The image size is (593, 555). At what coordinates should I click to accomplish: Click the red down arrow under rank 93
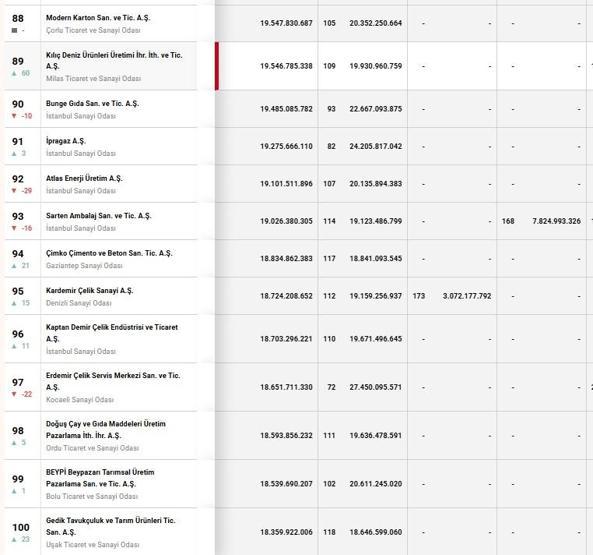[14, 228]
